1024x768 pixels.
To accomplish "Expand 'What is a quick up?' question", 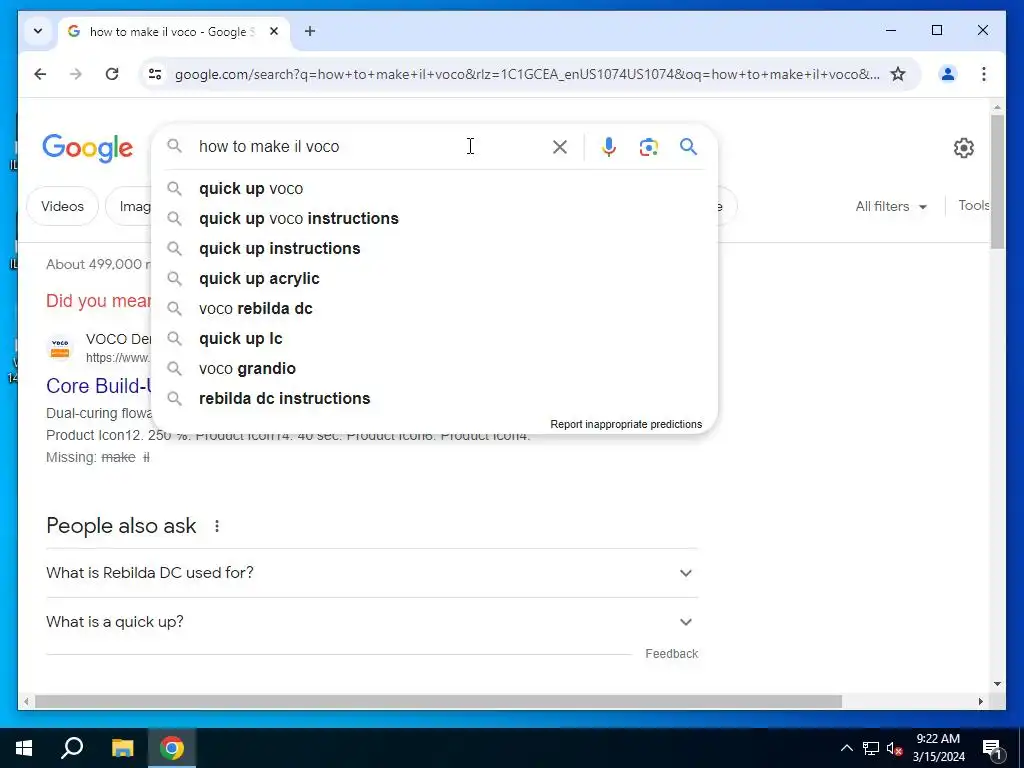I will click(372, 622).
